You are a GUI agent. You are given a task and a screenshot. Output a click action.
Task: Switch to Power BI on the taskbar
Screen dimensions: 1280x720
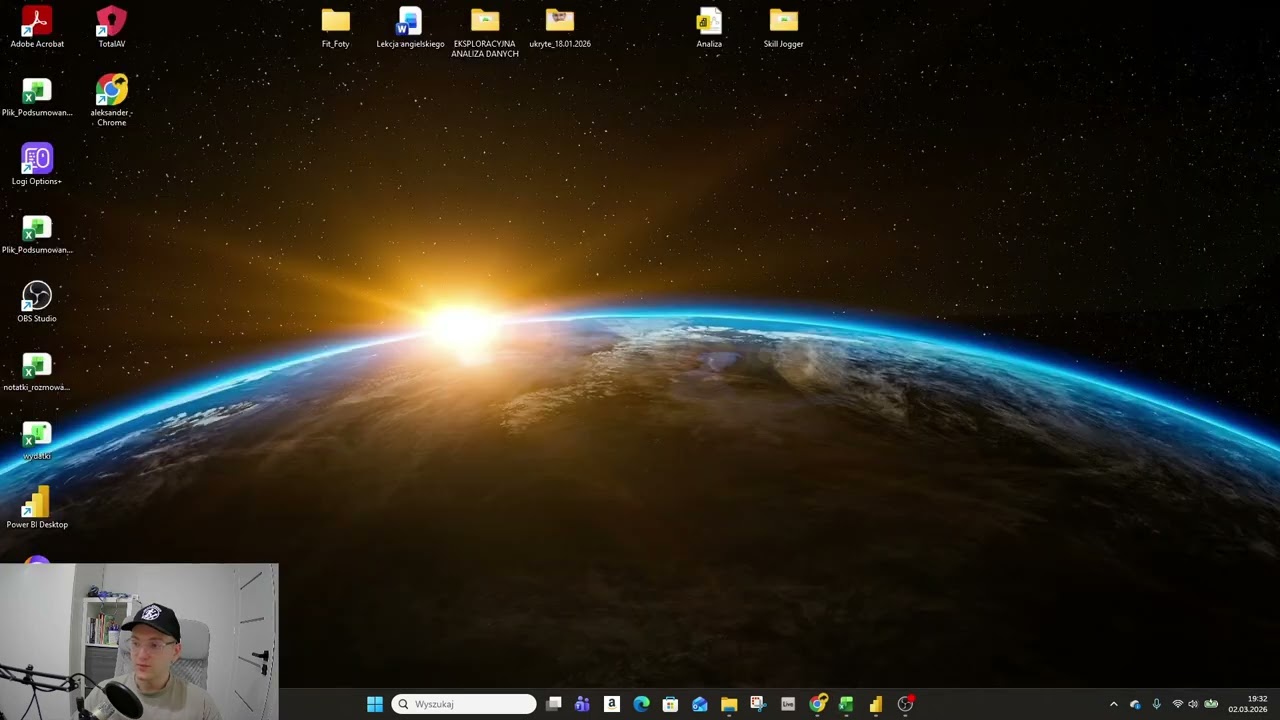point(876,704)
